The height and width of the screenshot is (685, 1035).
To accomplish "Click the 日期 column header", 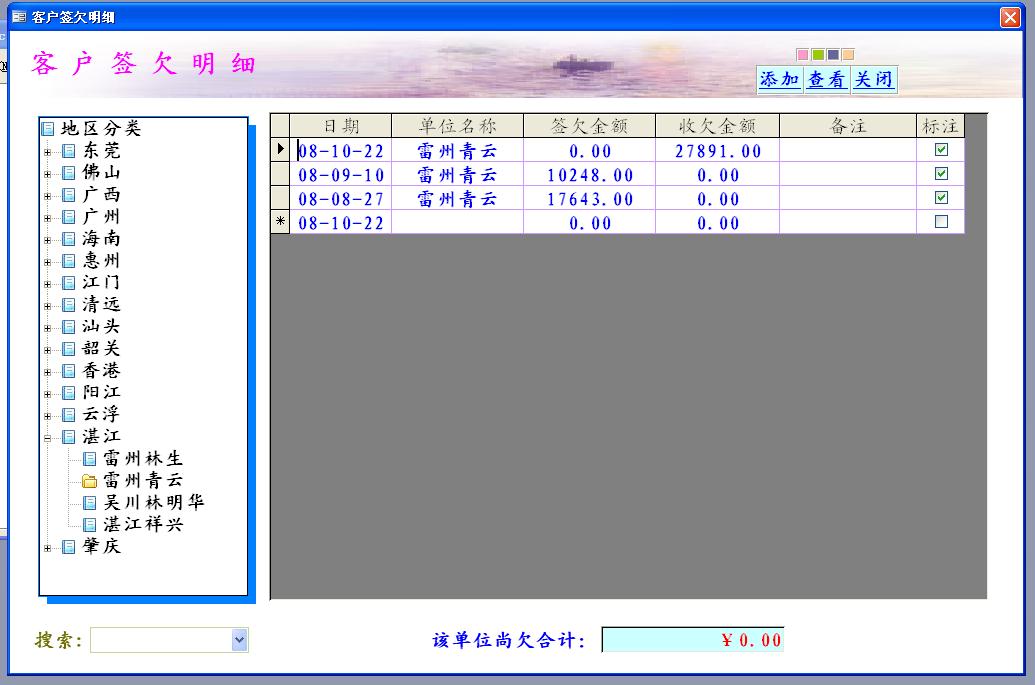I will [x=341, y=125].
